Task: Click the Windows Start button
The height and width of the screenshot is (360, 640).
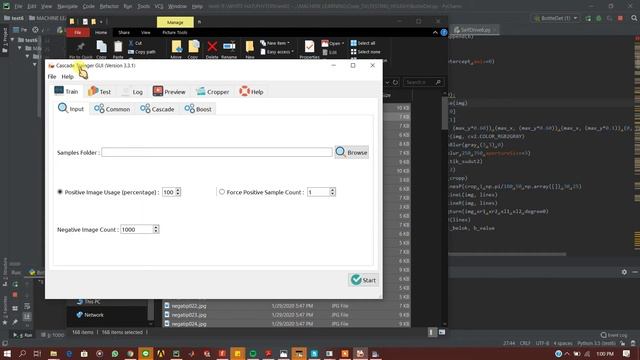Action: [x=7, y=353]
